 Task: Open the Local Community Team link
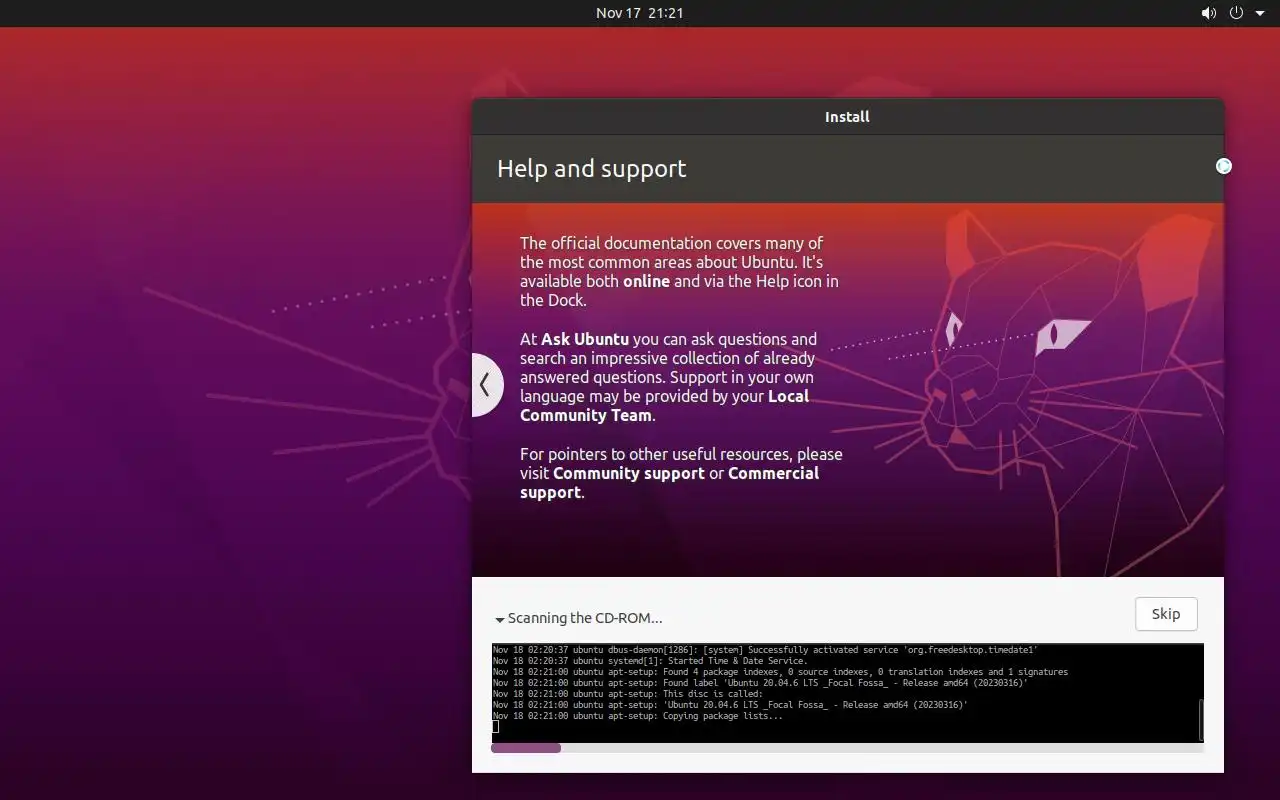click(664, 406)
